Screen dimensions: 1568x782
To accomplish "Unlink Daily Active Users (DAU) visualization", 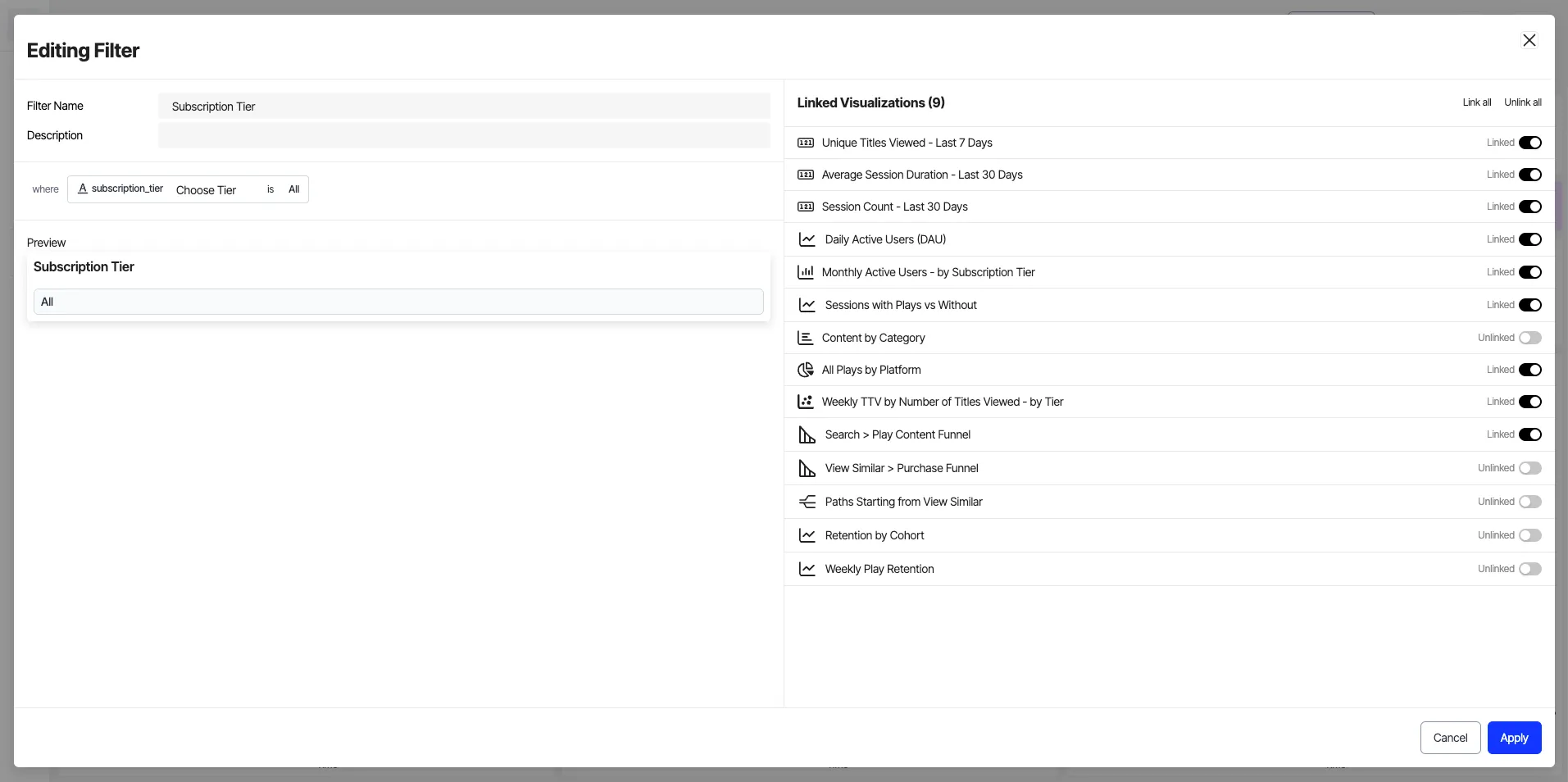I will coord(1530,239).
